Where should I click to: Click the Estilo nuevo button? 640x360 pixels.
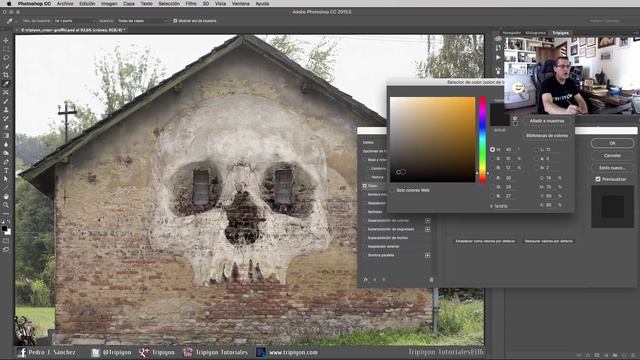click(612, 168)
